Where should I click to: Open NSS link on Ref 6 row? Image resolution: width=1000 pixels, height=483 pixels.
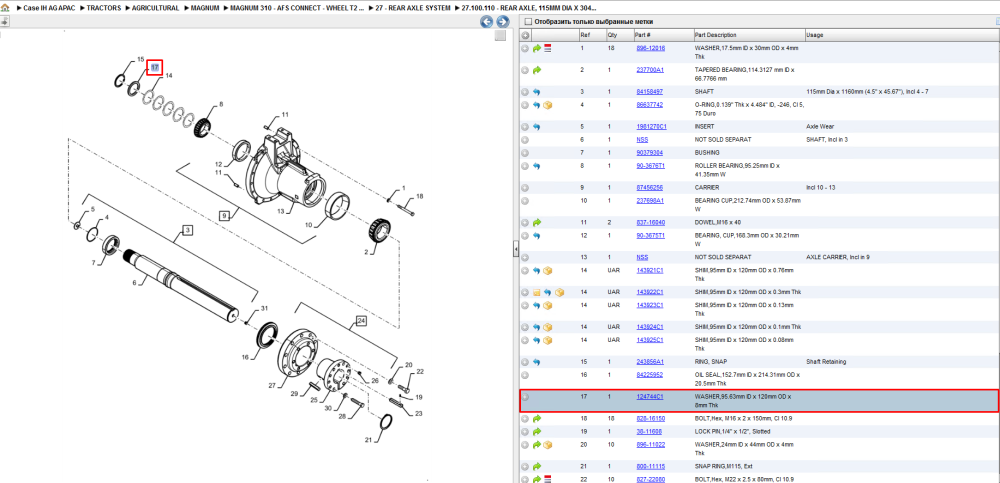click(642, 140)
